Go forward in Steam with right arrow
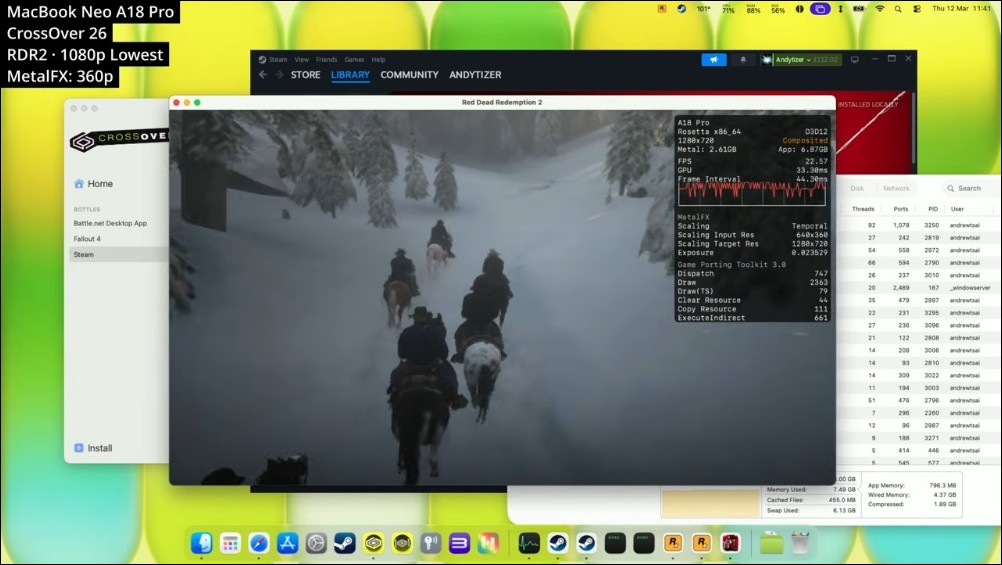Image resolution: width=1002 pixels, height=565 pixels. (x=279, y=75)
